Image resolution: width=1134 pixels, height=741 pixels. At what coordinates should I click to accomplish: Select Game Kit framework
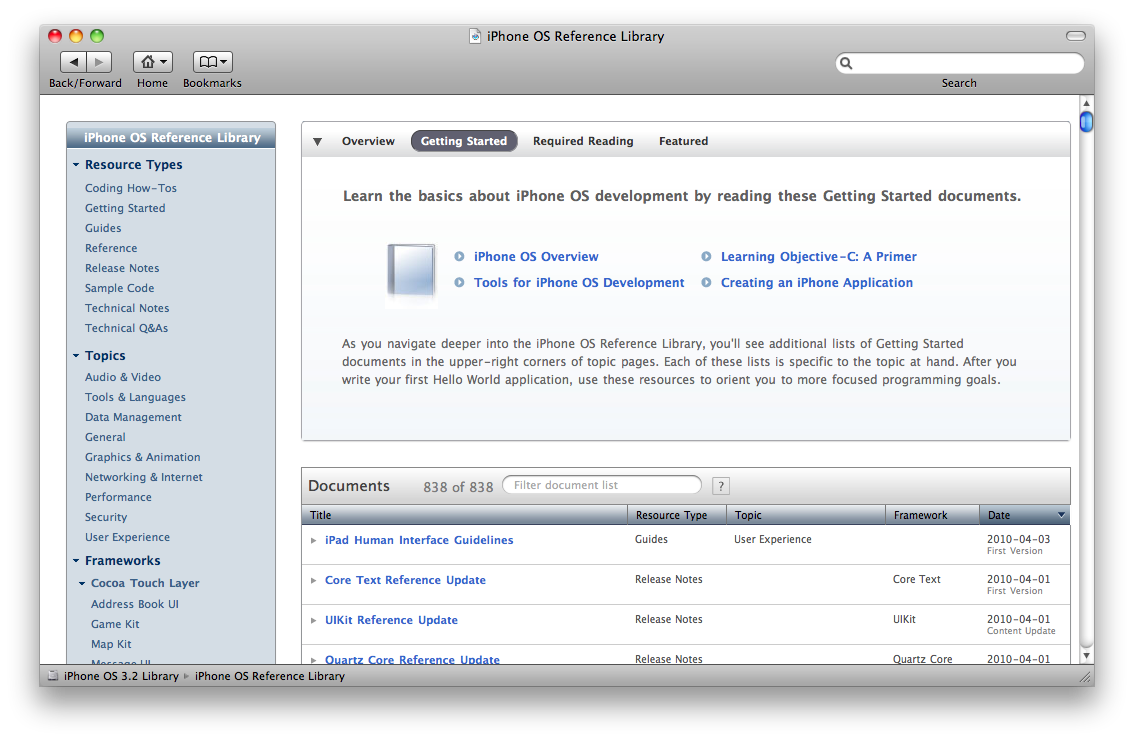[x=115, y=624]
